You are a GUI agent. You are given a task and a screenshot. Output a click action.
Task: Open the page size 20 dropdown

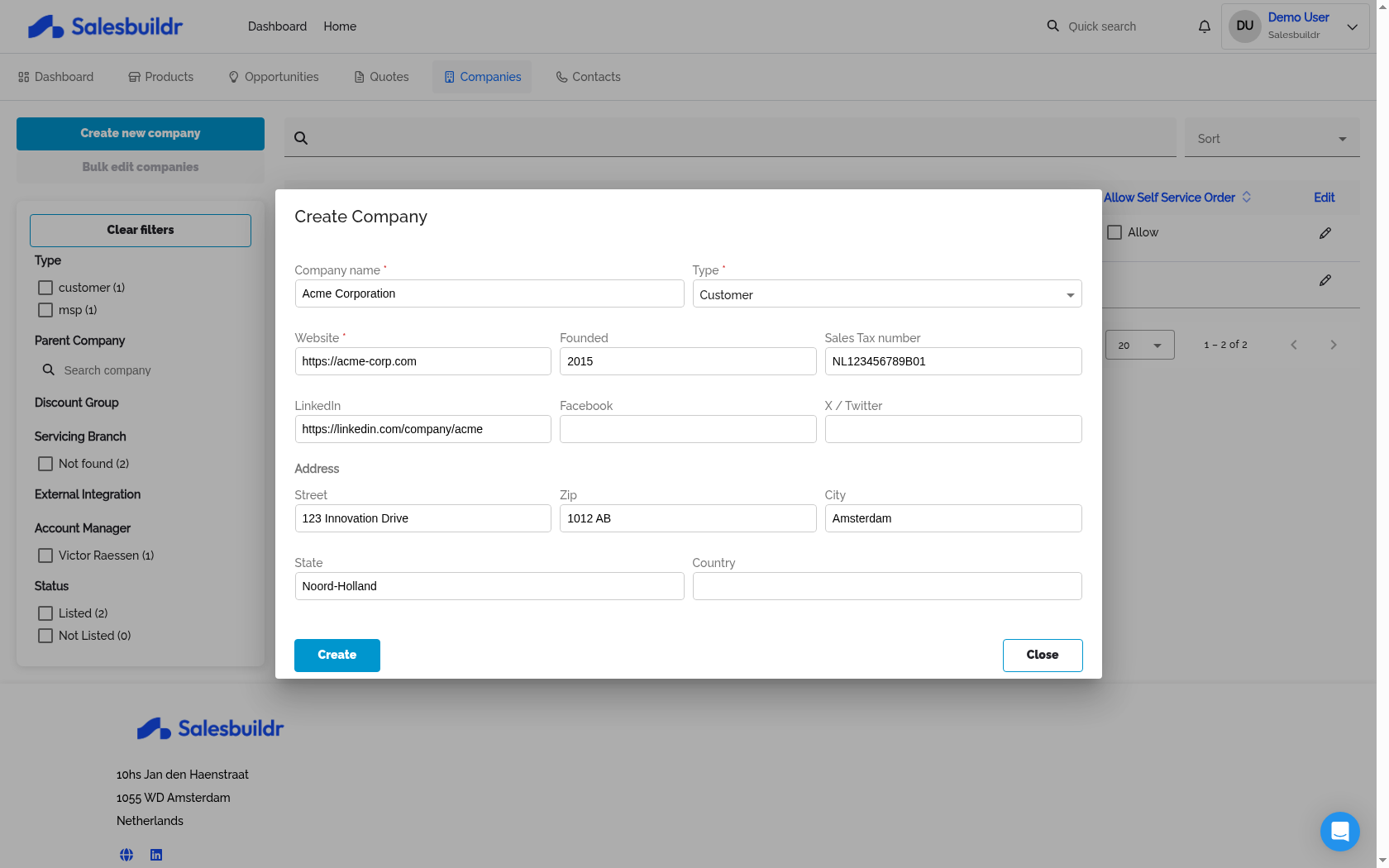[1139, 345]
